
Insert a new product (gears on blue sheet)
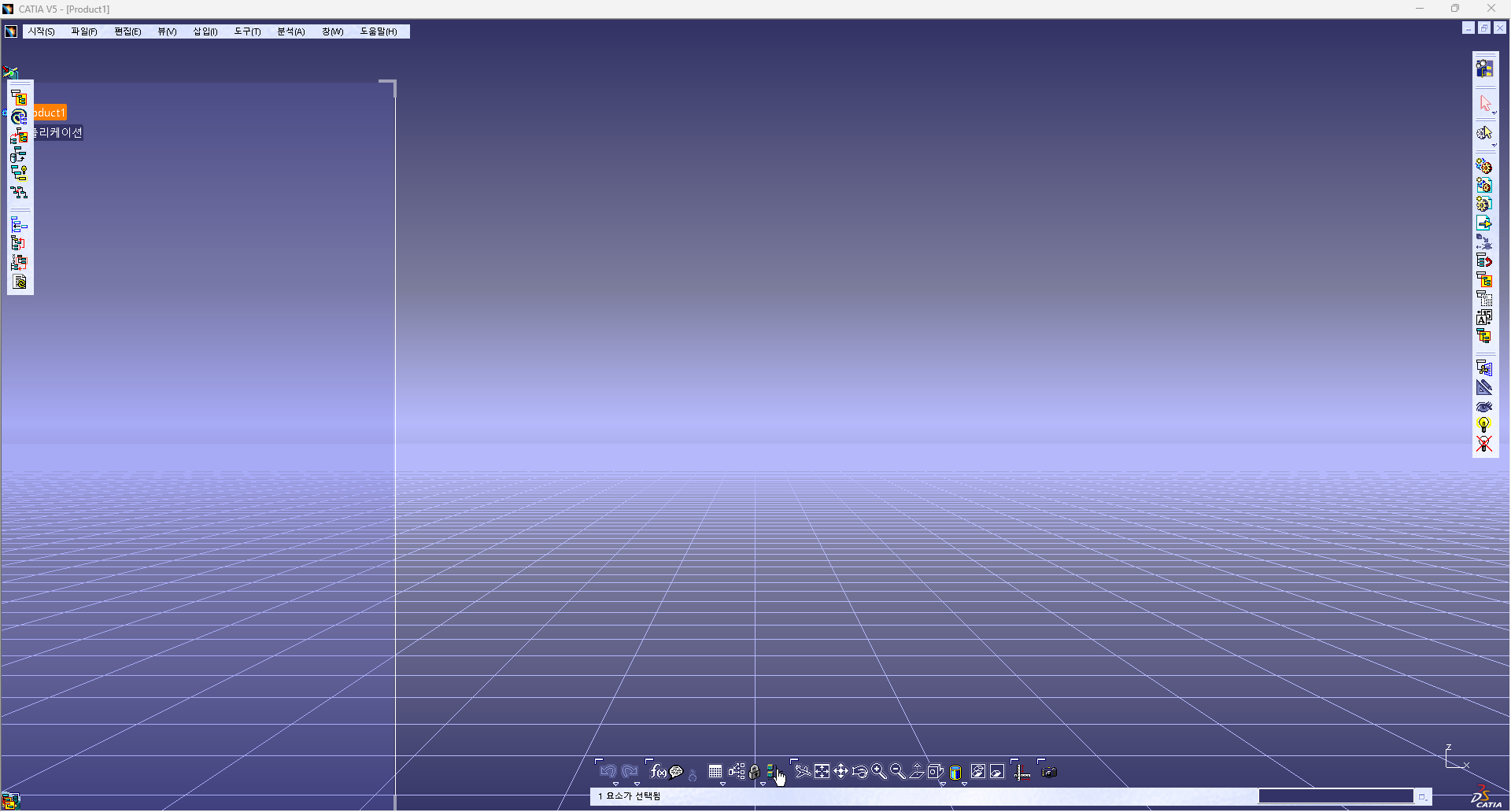[1484, 186]
